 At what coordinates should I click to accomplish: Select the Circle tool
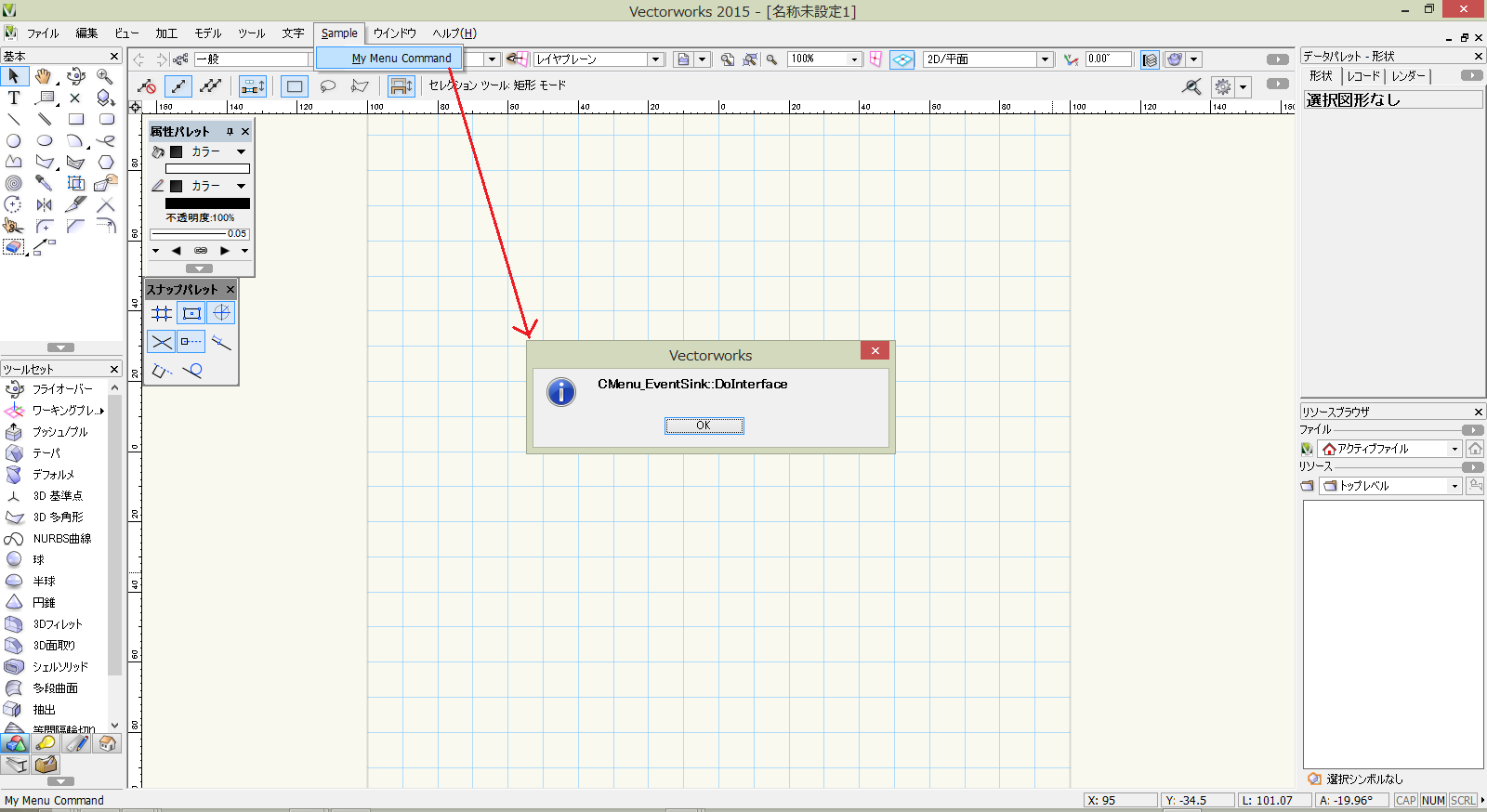coord(14,140)
